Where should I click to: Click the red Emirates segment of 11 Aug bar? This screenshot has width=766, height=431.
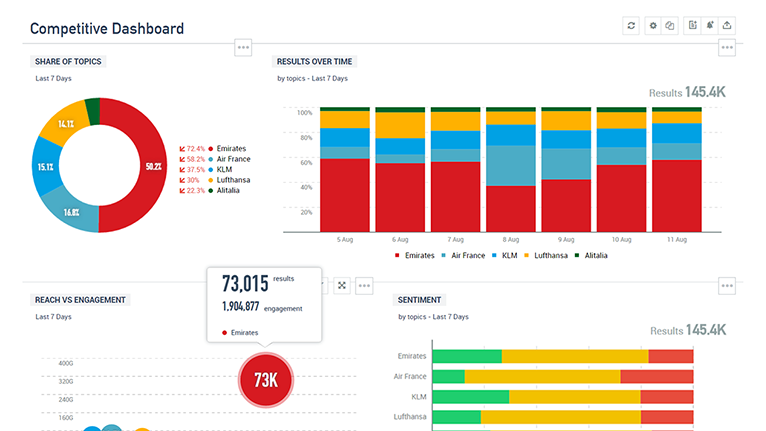(677, 195)
